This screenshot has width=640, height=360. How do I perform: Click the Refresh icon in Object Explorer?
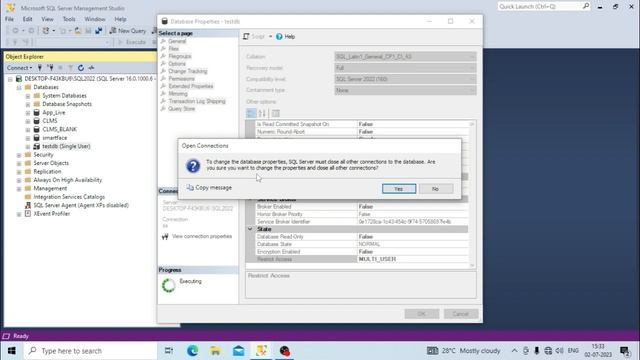(x=81, y=68)
